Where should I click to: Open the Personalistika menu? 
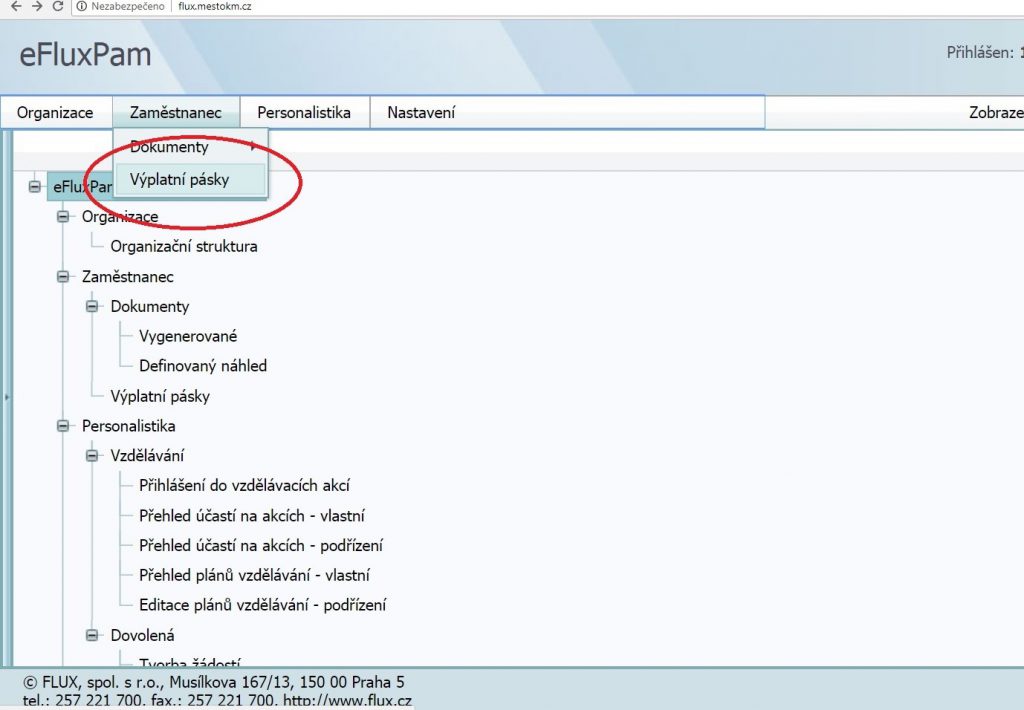tap(304, 113)
